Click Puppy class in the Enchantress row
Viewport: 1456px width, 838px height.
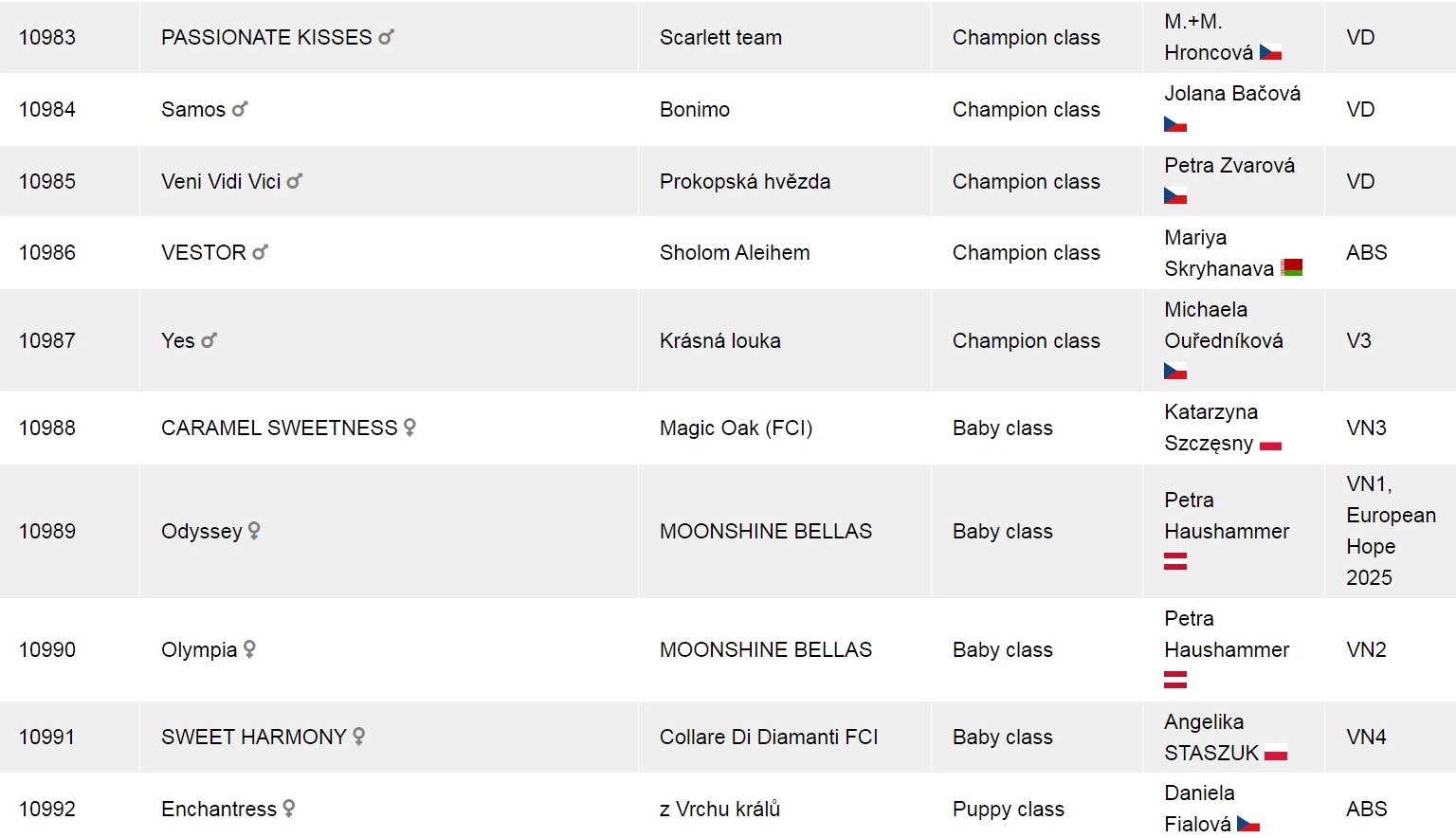1008,810
